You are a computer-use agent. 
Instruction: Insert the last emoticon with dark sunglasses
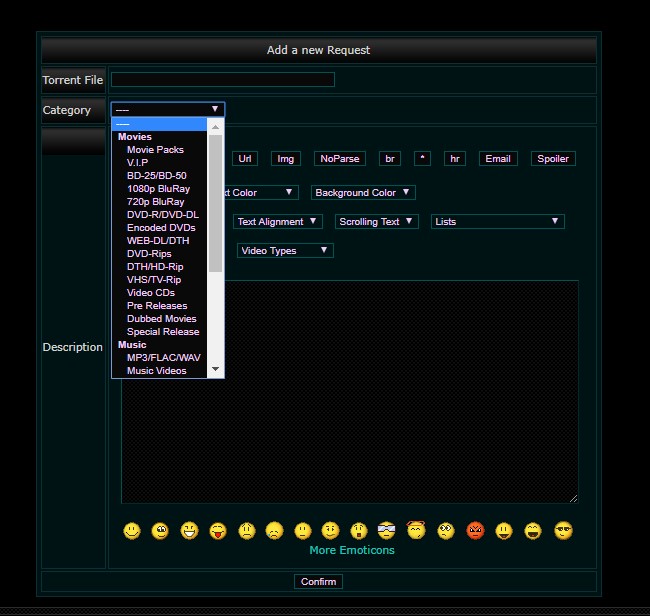point(563,531)
